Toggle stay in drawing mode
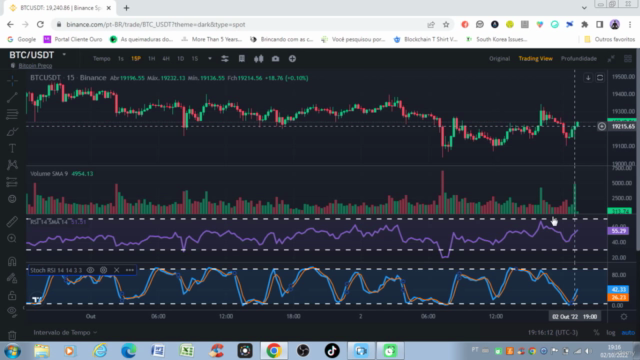Image resolution: width=640 pixels, height=360 pixels. 12,278
